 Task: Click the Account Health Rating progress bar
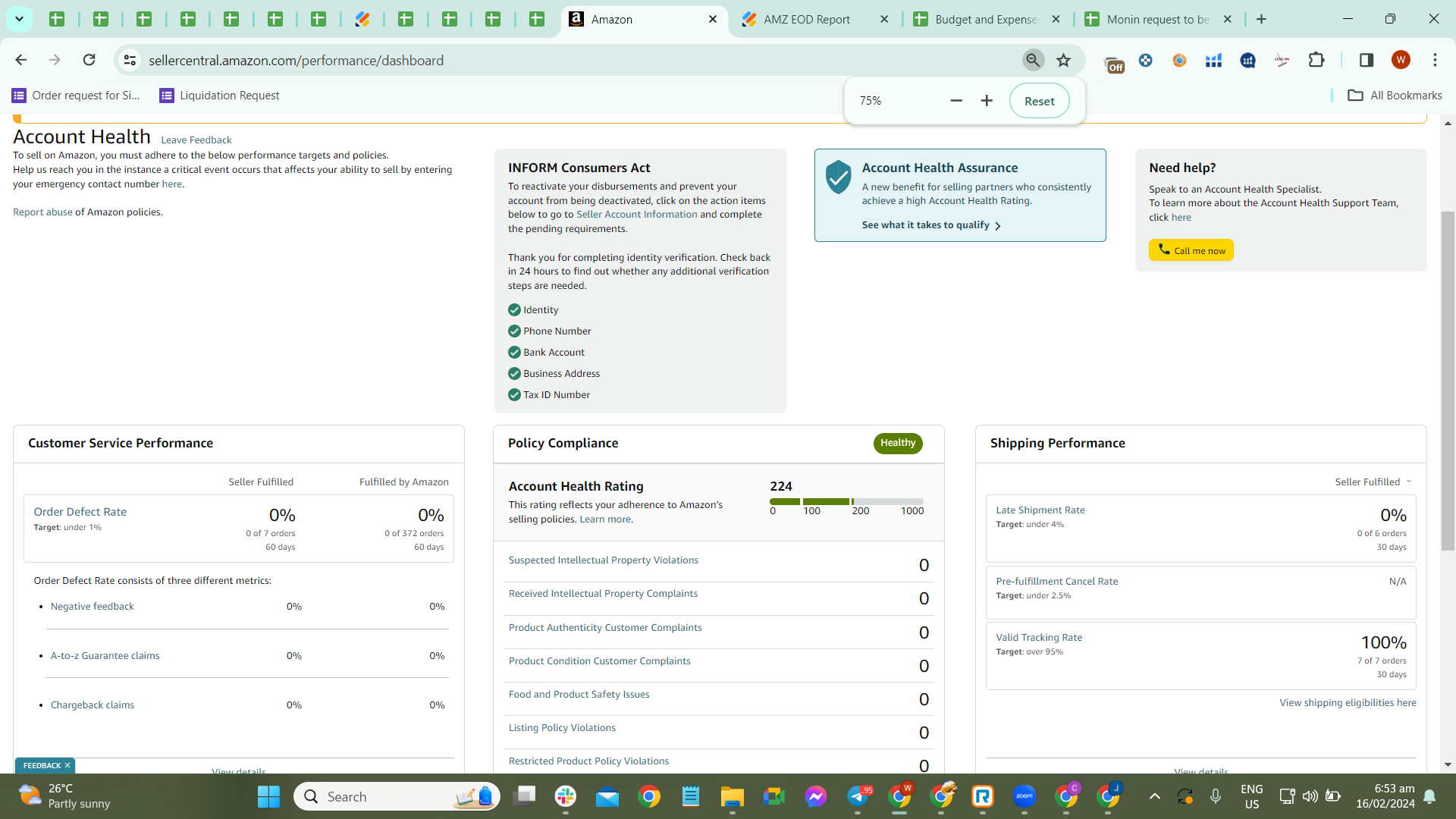point(846,501)
